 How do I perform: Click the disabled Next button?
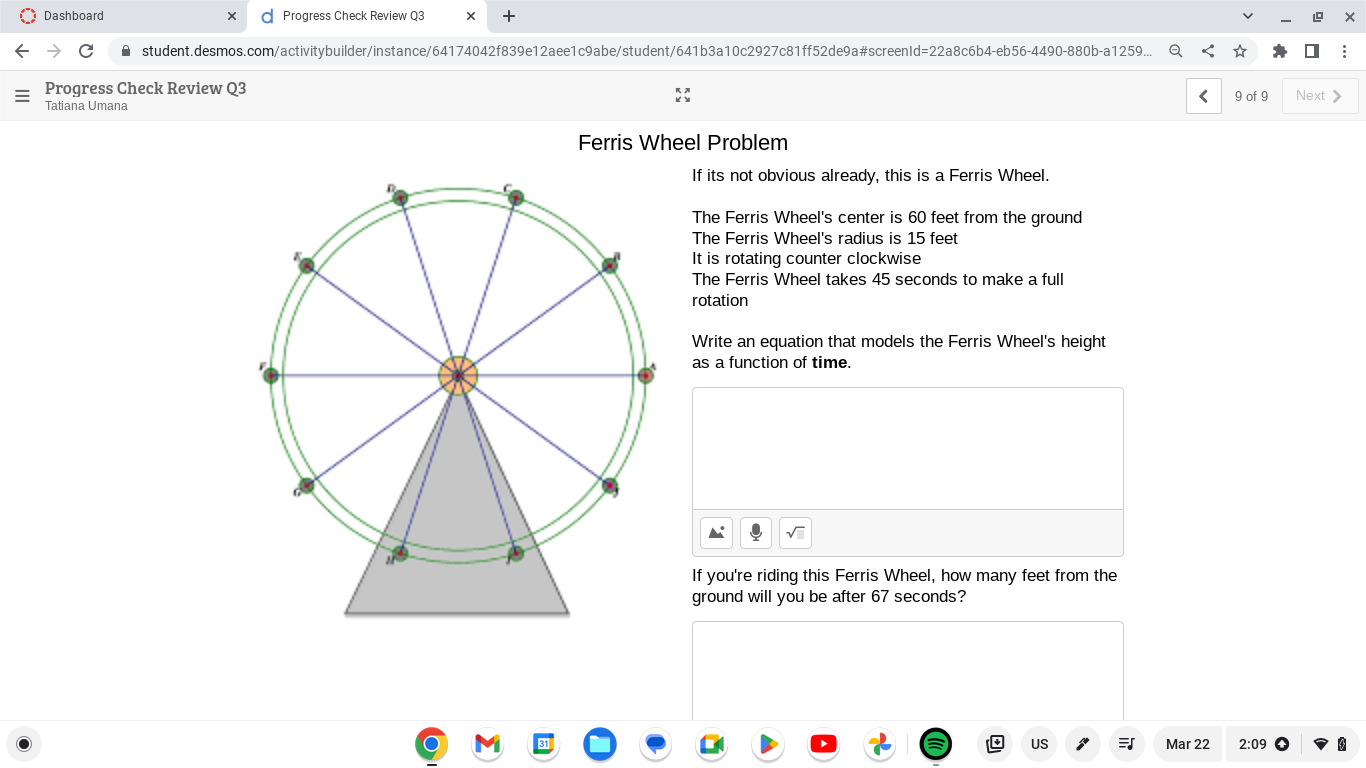coord(1320,96)
